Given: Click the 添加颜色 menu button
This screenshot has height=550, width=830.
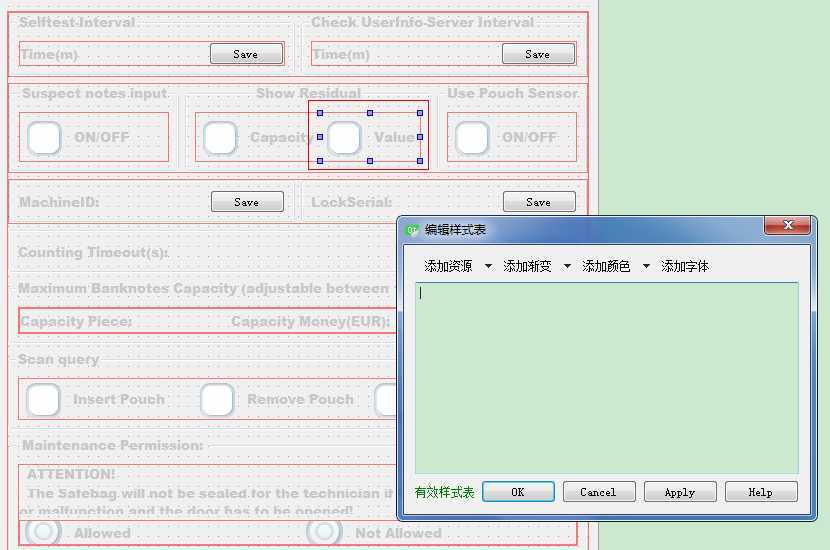Looking at the screenshot, I should pos(606,266).
